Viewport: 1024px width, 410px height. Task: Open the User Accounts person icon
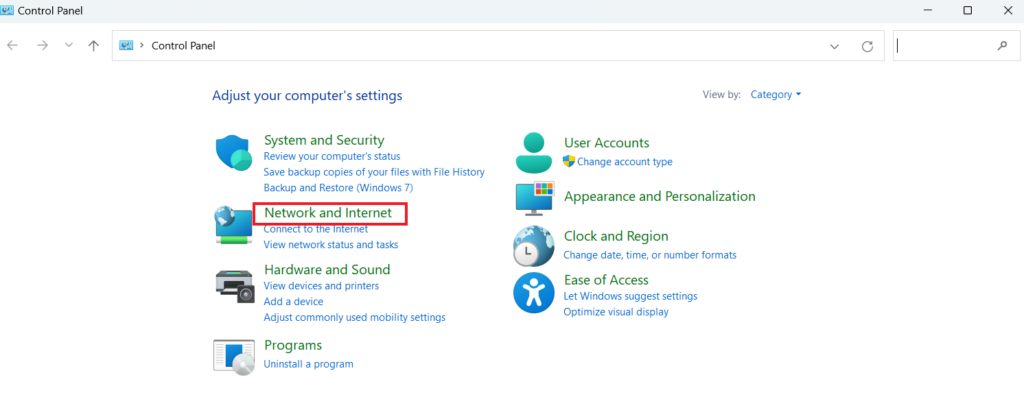(534, 153)
